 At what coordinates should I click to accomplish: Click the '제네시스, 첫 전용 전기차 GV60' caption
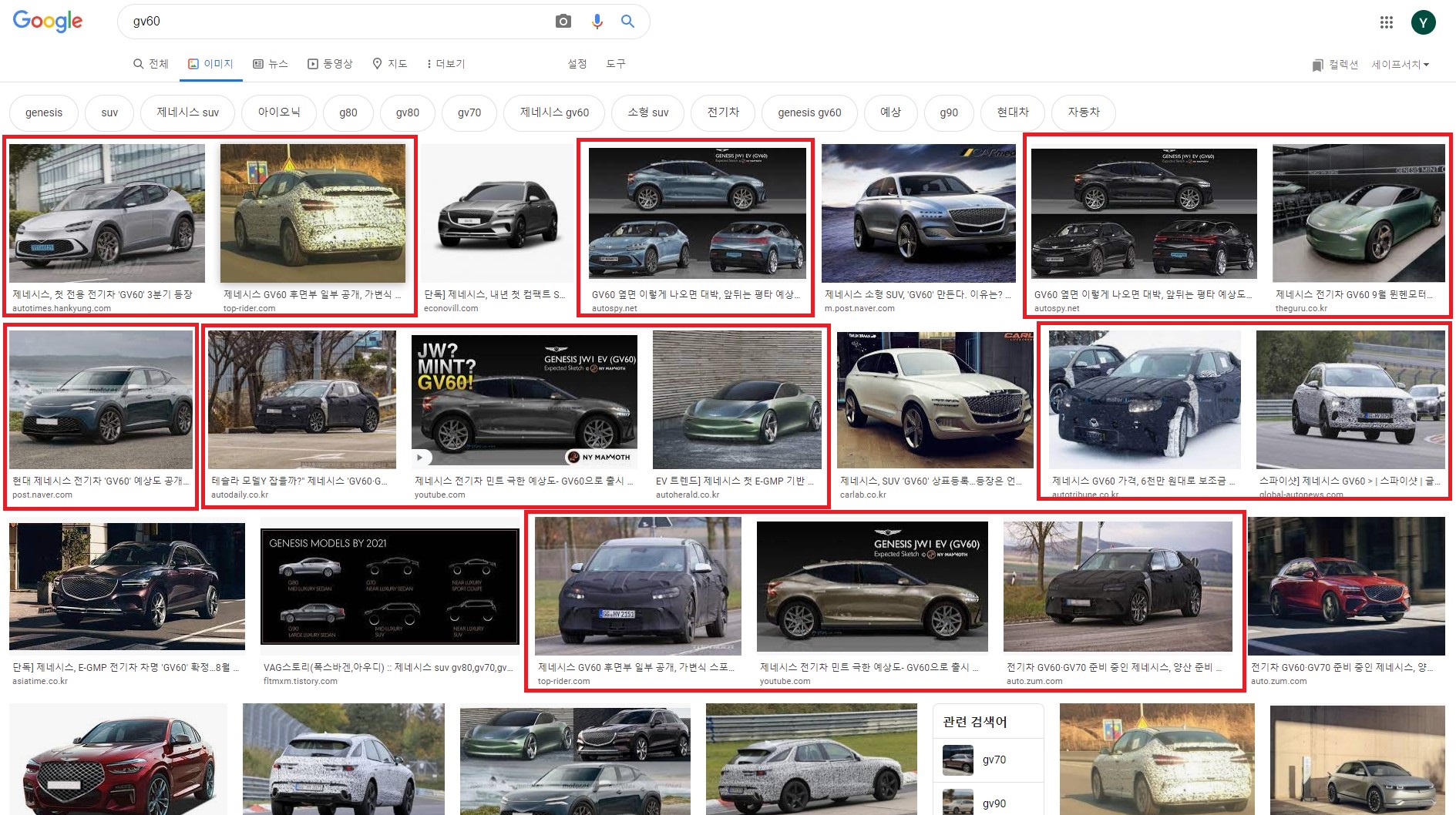[x=103, y=294]
